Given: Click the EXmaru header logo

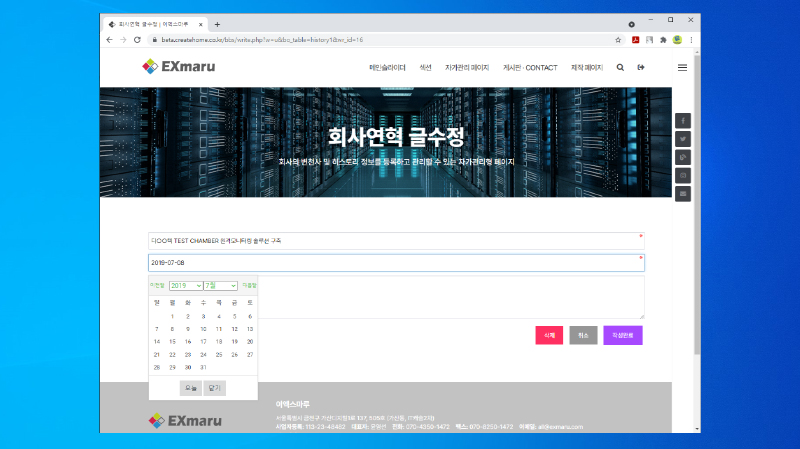Looking at the screenshot, I should coord(179,66).
